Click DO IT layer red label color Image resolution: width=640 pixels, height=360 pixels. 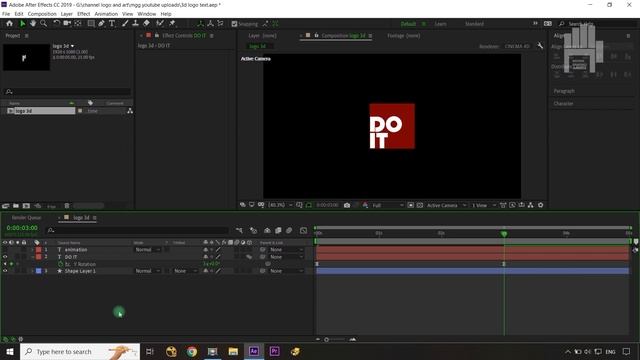click(38, 257)
